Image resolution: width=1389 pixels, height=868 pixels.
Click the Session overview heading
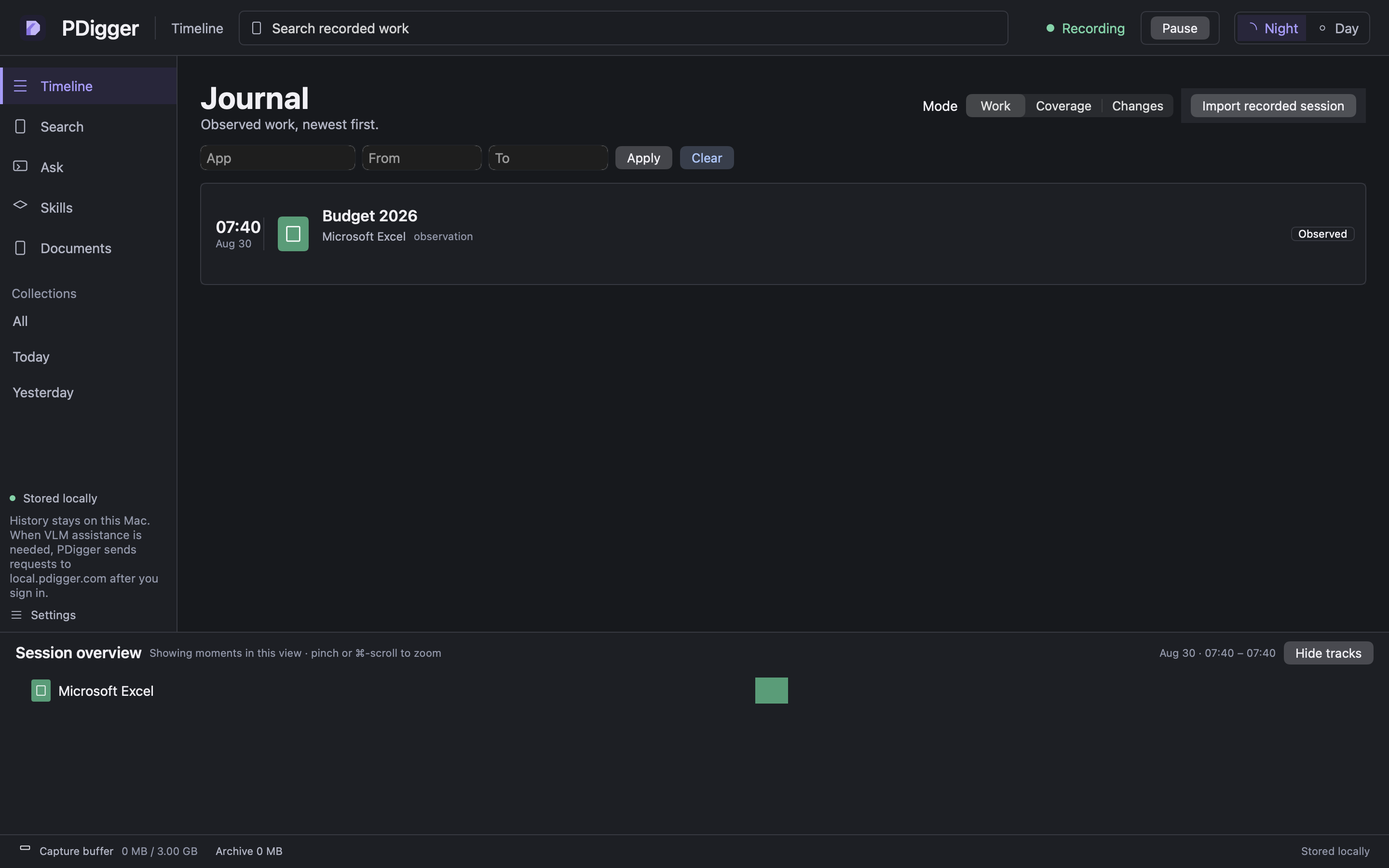click(x=78, y=653)
